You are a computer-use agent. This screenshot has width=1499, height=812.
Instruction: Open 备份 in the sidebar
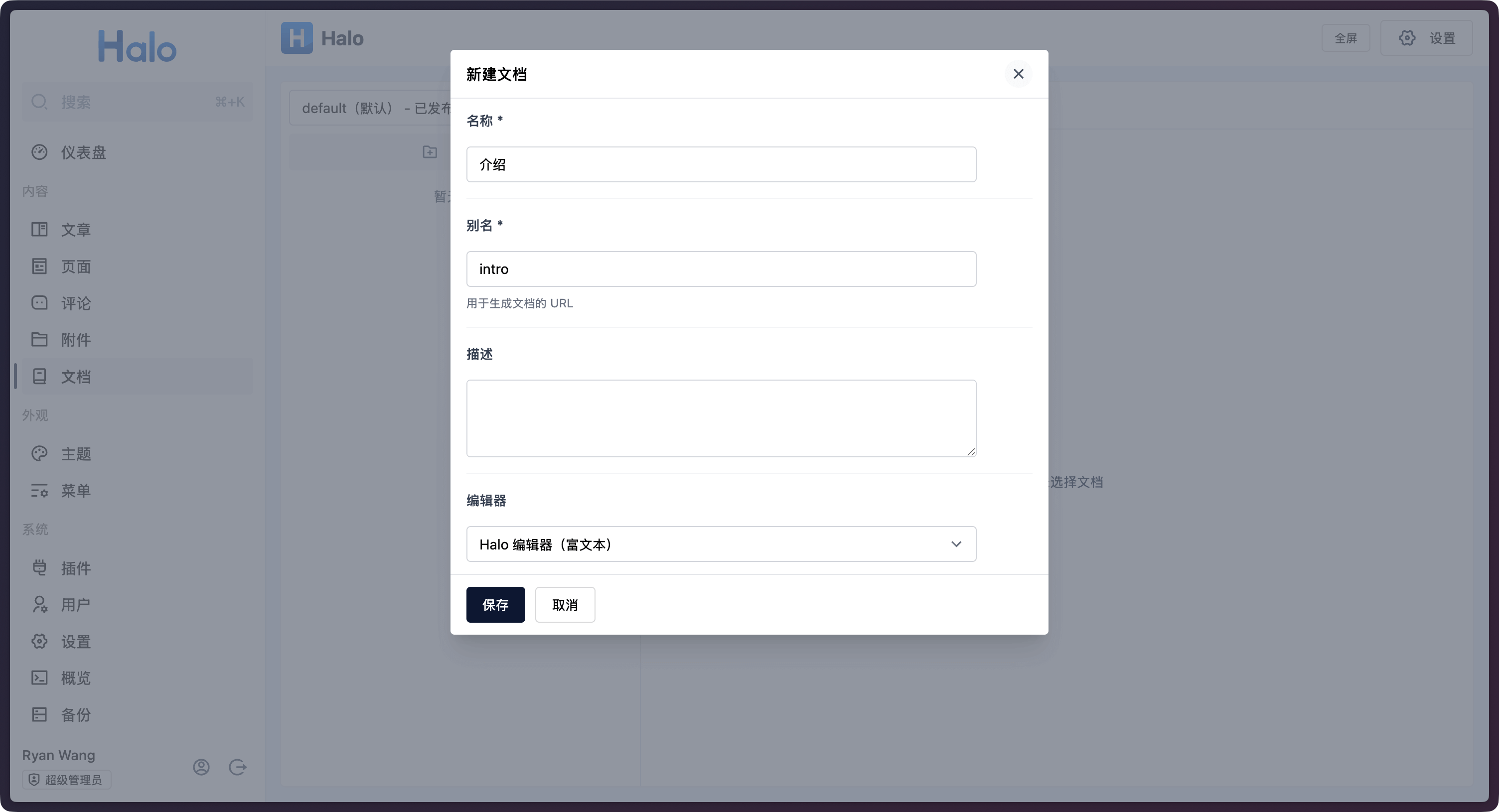pos(138,715)
